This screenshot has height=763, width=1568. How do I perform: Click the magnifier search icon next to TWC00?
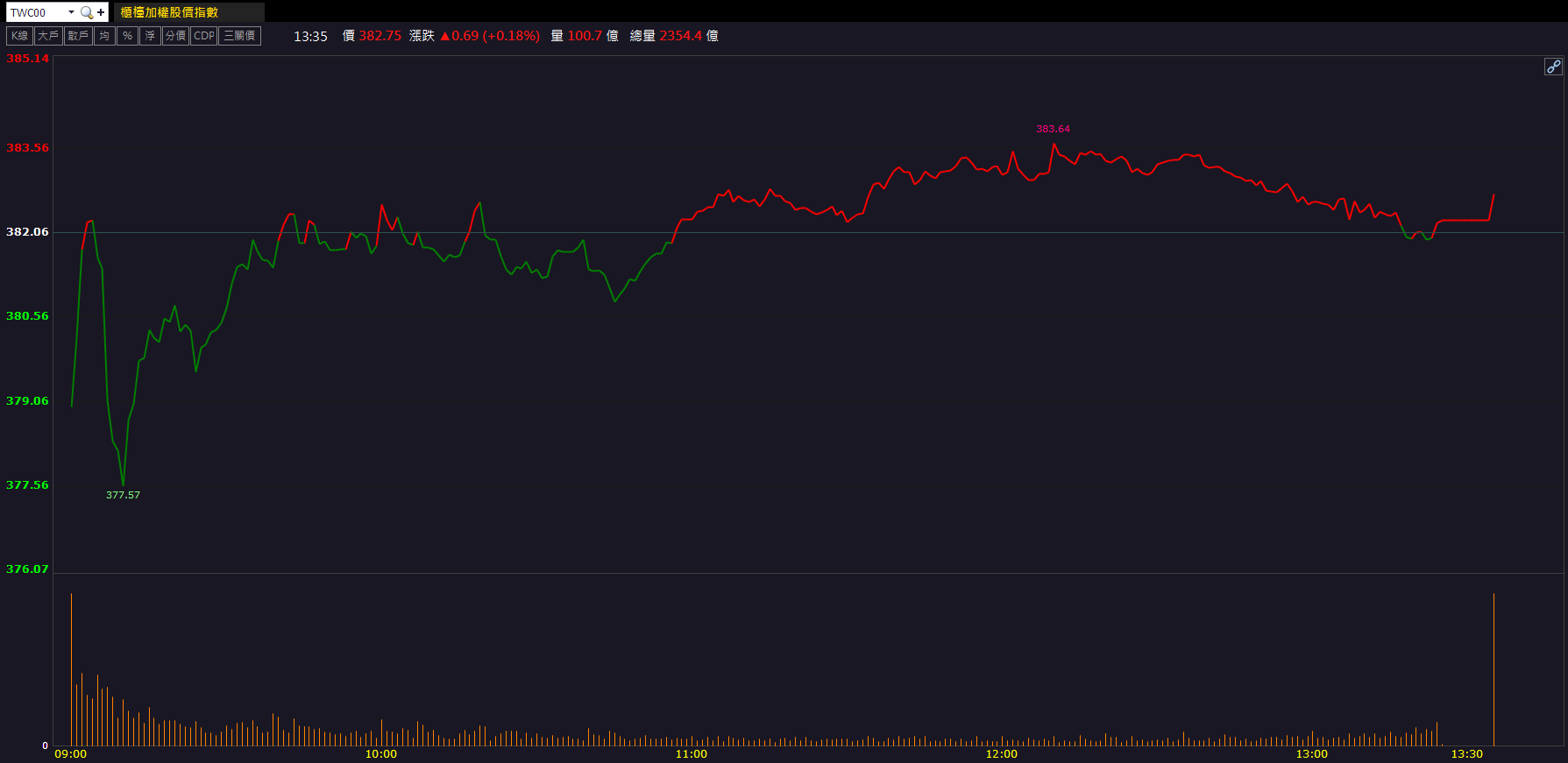point(86,12)
